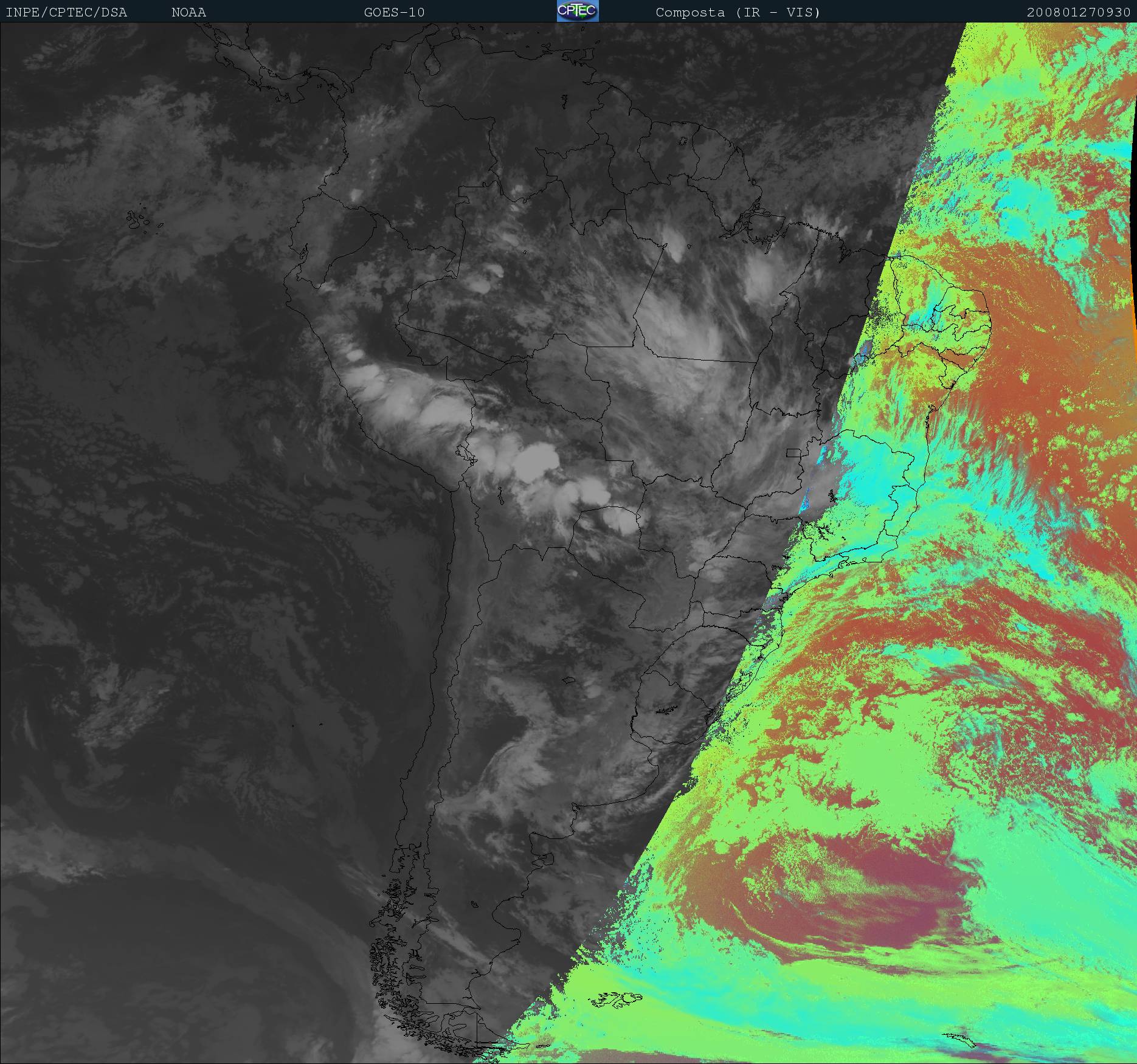Click the NOAA label in the header
Image resolution: width=1137 pixels, height=1064 pixels.
tap(188, 12)
